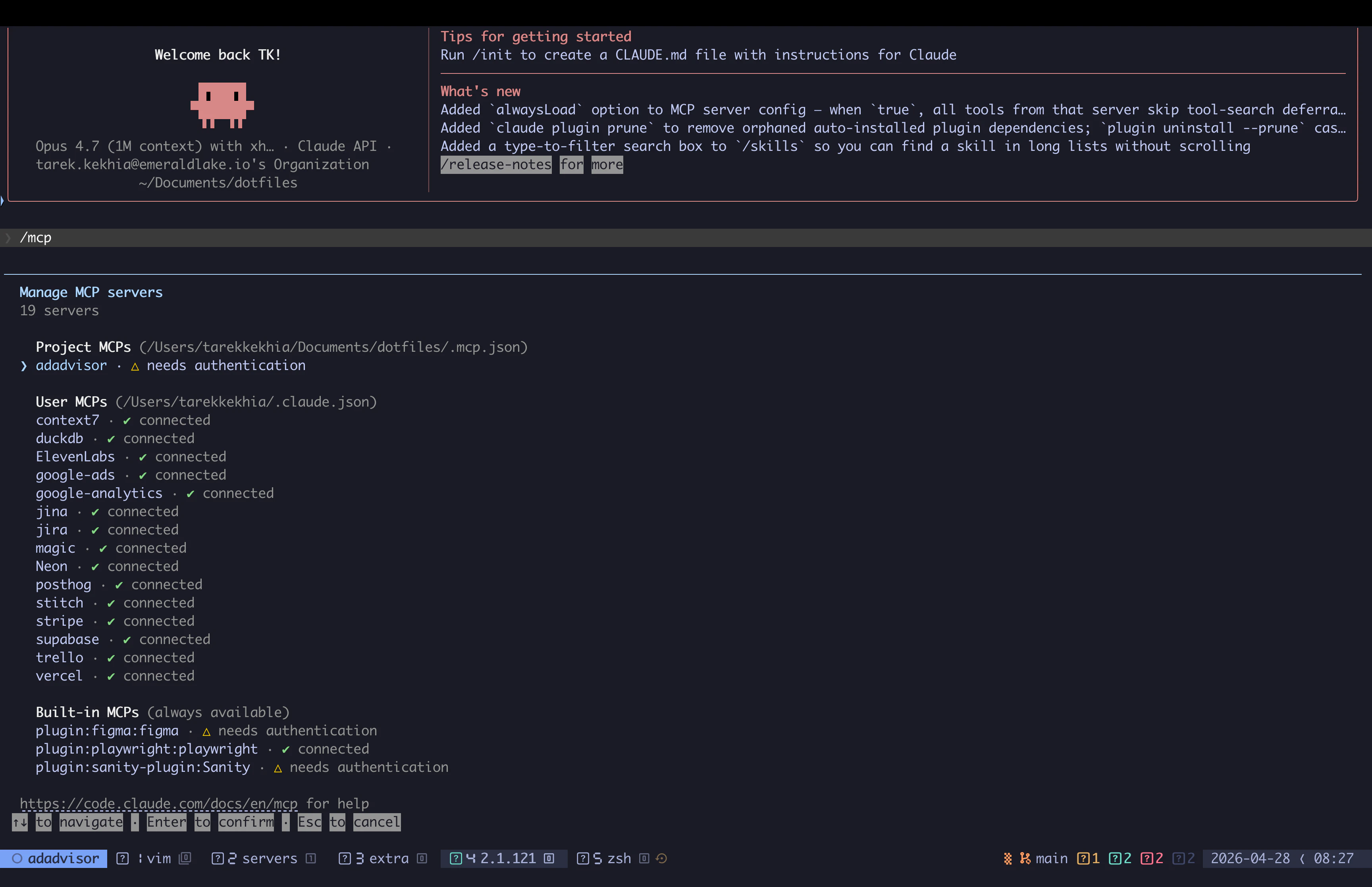Click the circle icon in adadvisor session label
This screenshot has height=887, width=1372.
[17, 858]
